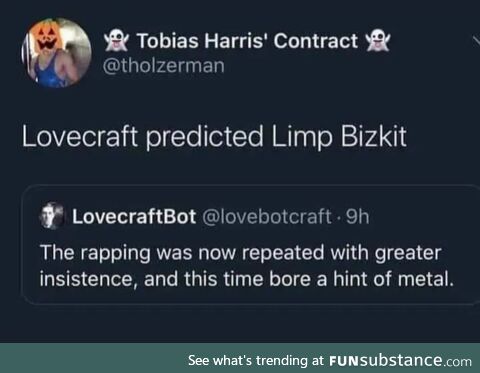
Task: Click the words 'Limp Bizkit'
Action: pyautogui.click(x=339, y=136)
